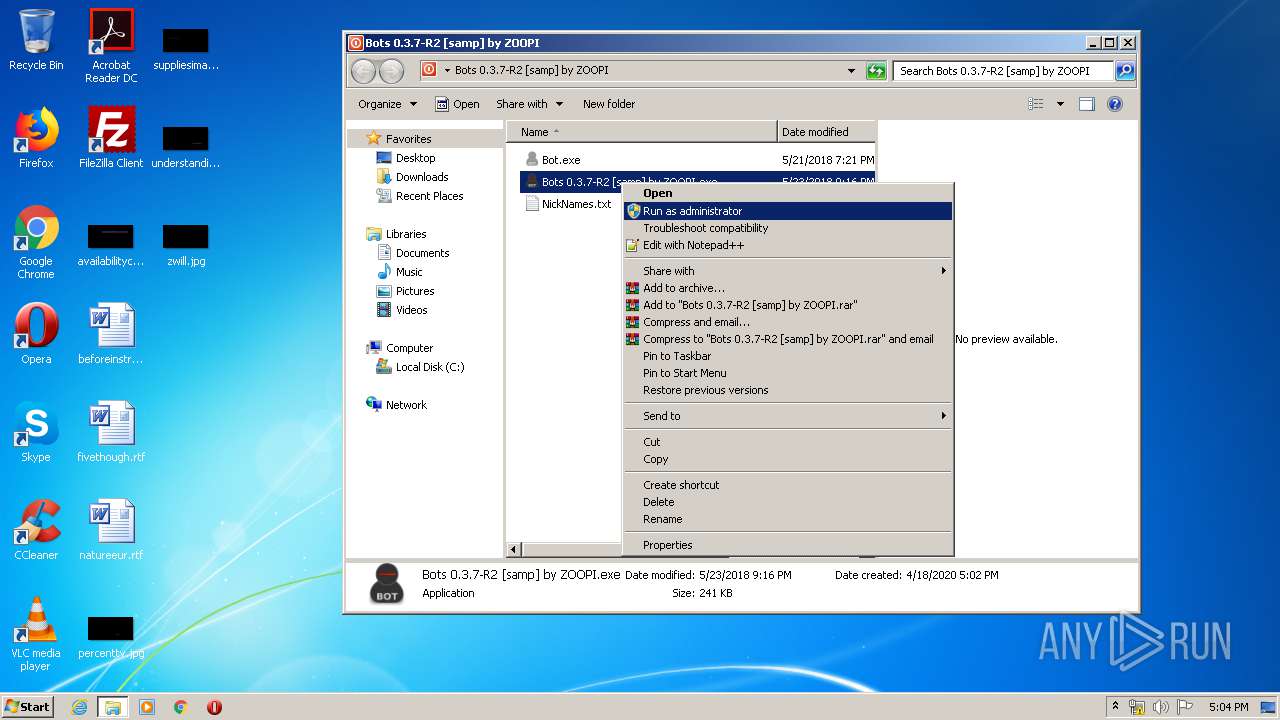Click the search magnifier icon
The image size is (1280, 720).
(1125, 71)
